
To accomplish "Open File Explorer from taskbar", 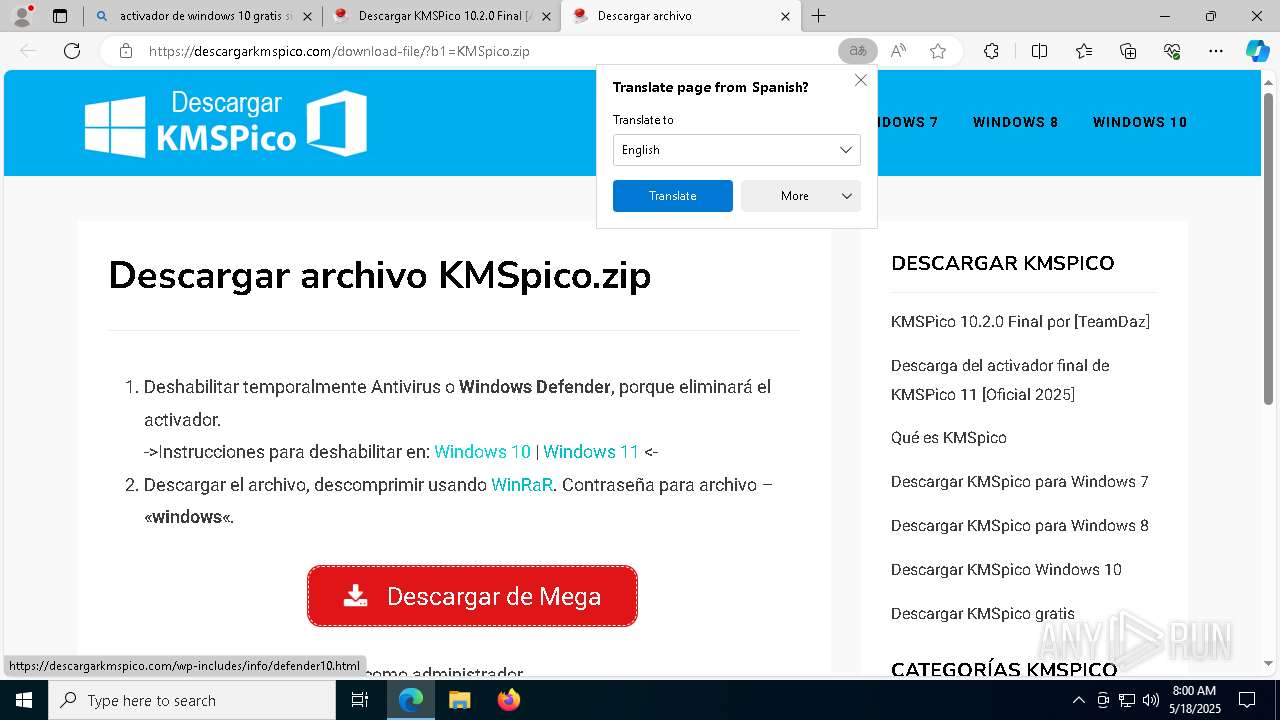I will coord(459,700).
